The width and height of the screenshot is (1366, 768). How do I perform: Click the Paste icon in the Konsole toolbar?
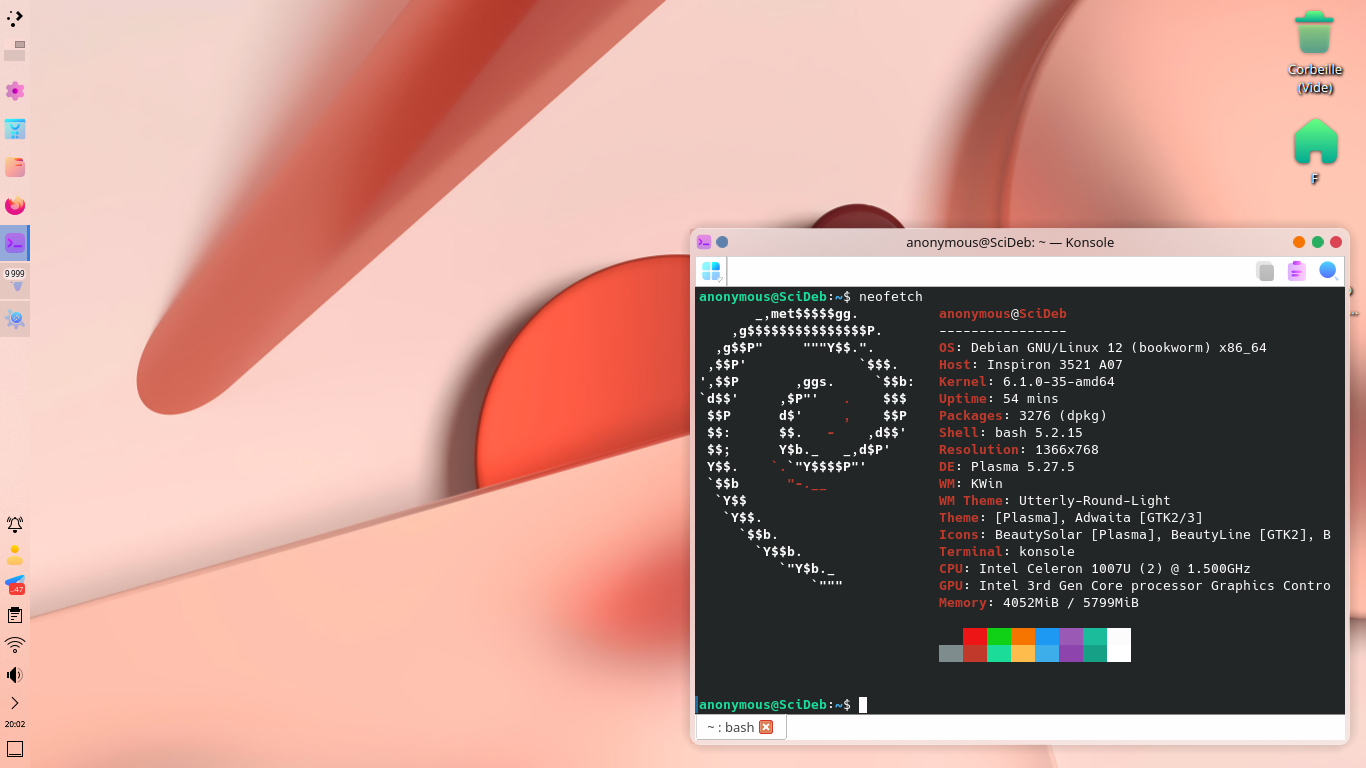point(1297,271)
